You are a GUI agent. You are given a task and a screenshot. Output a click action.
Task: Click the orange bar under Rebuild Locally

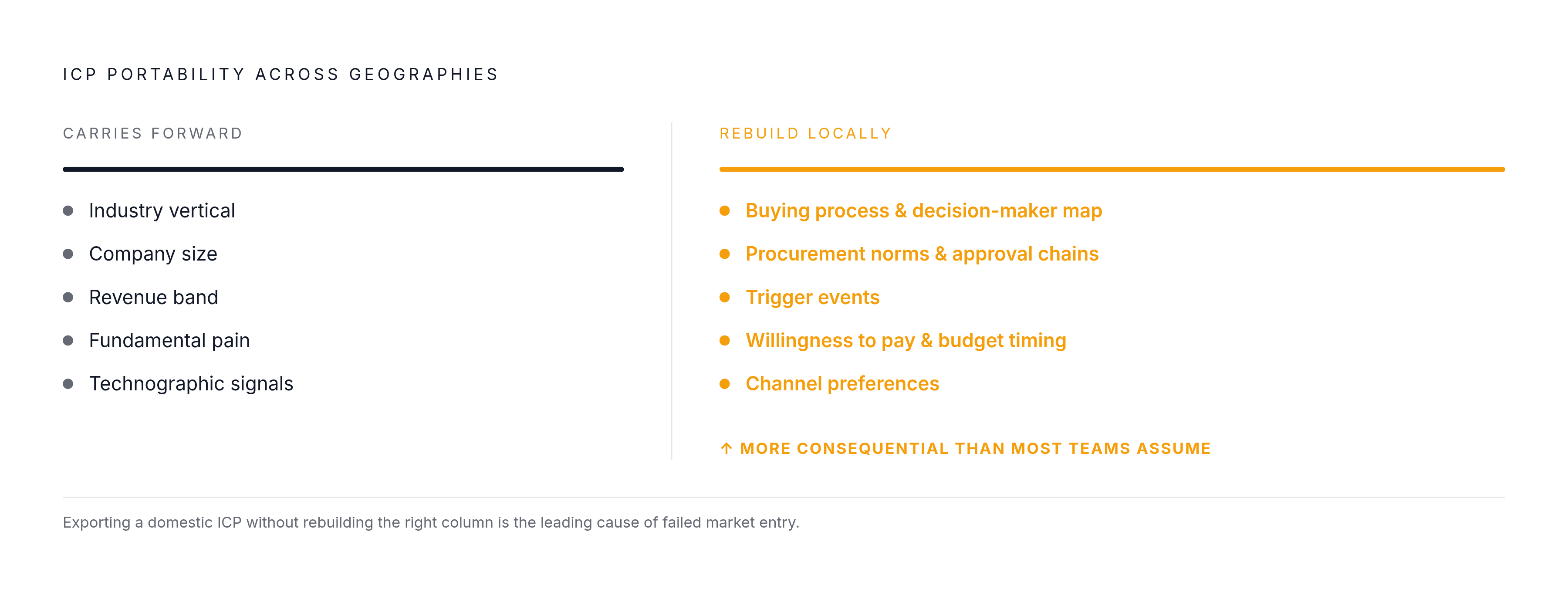pos(1112,169)
